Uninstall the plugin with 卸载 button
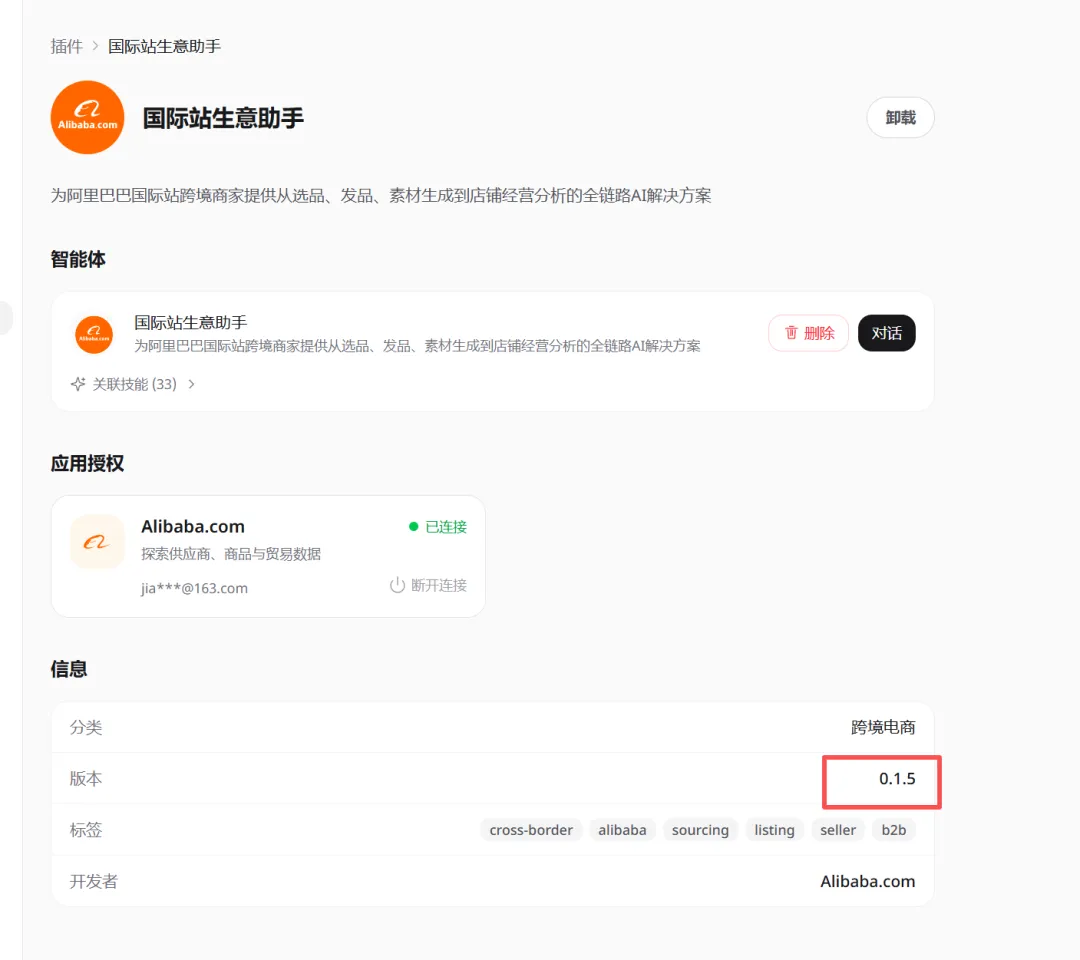 (x=900, y=118)
